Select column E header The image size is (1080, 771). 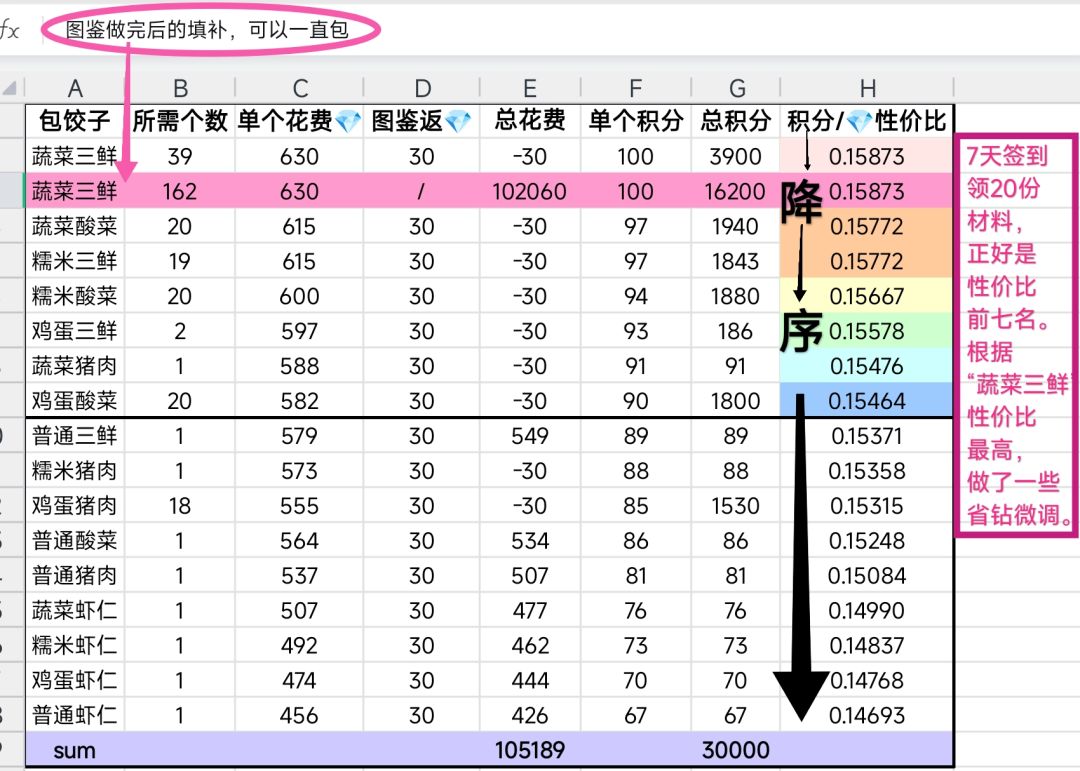coord(529,88)
